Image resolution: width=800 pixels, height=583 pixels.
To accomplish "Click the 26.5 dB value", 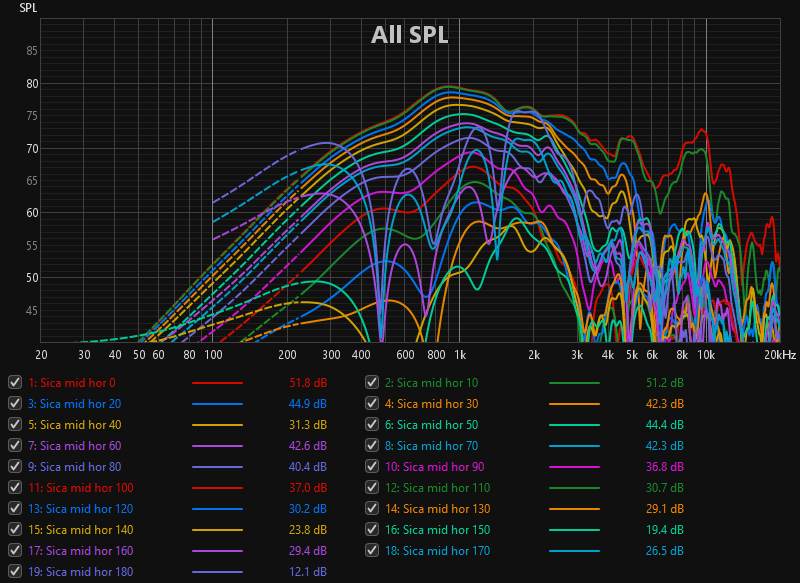I will (x=665, y=551).
